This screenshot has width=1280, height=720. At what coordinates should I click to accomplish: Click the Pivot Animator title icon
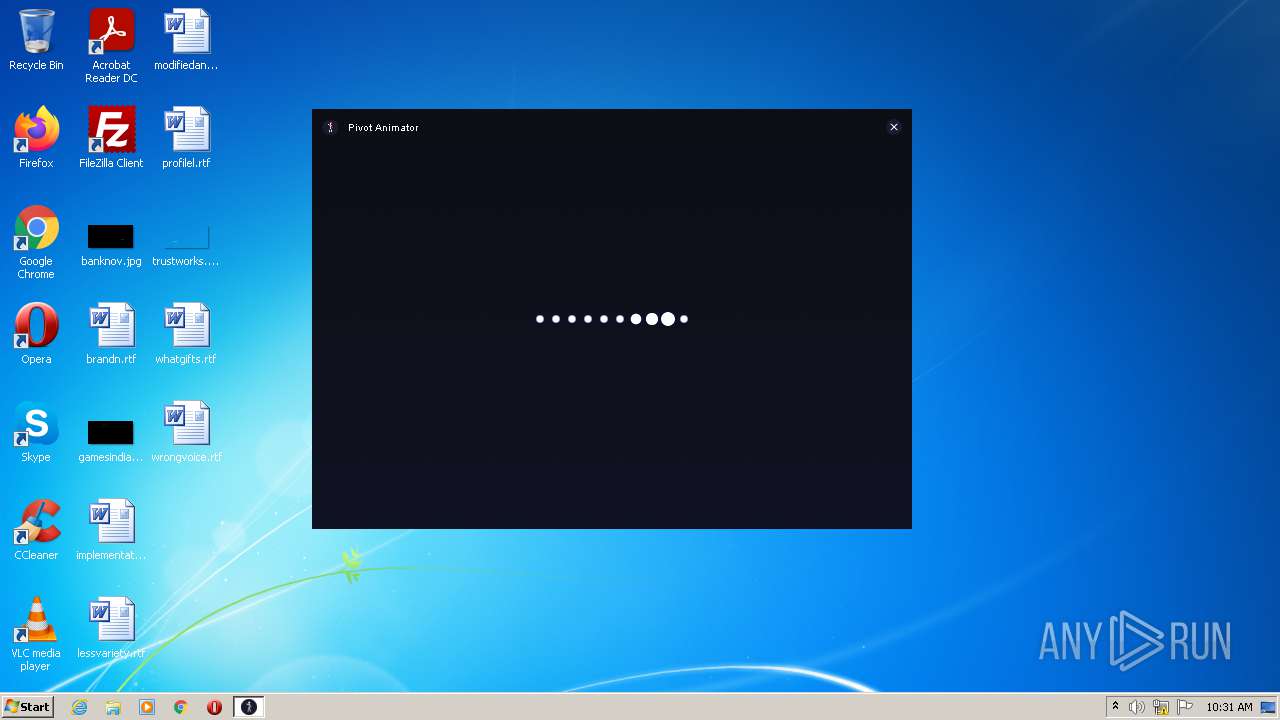tap(330, 127)
